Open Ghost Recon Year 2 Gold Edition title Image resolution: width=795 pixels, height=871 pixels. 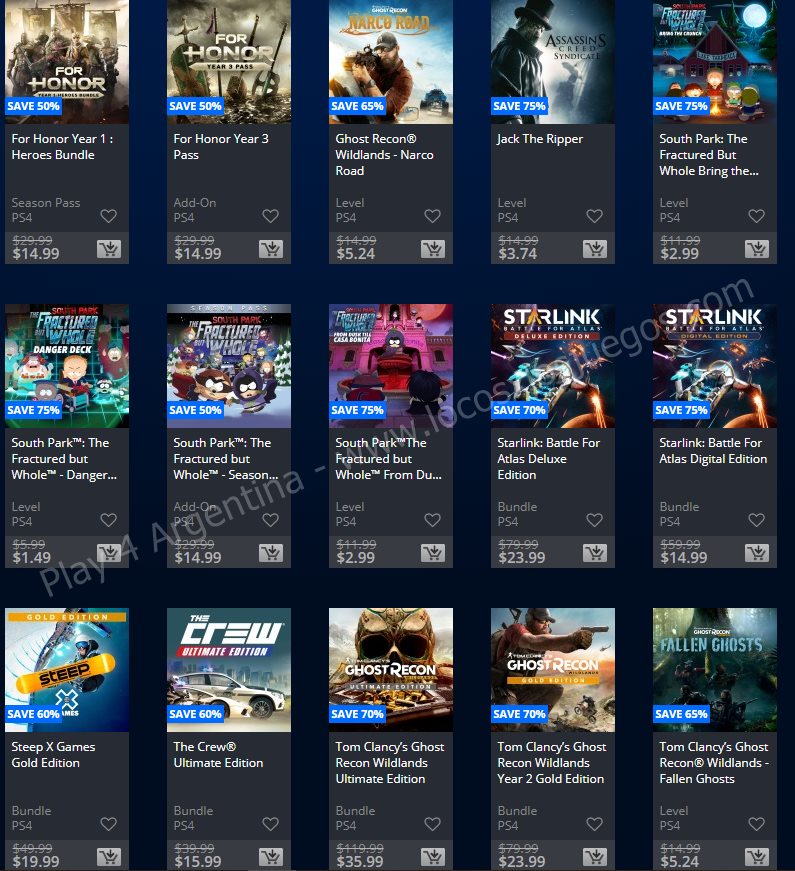551,762
